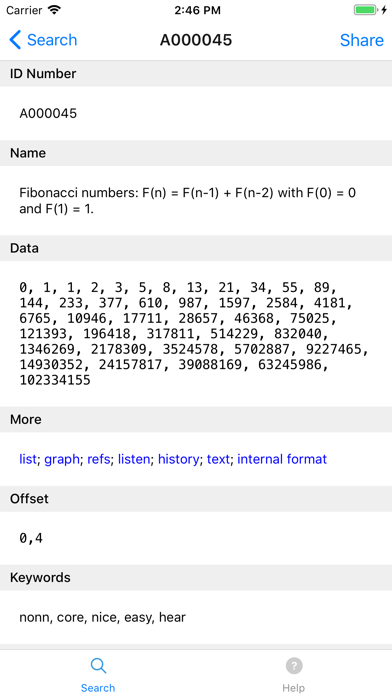Viewport: 392px width, 696px height.
Task: Switch to the Search tab label
Action: (98, 688)
